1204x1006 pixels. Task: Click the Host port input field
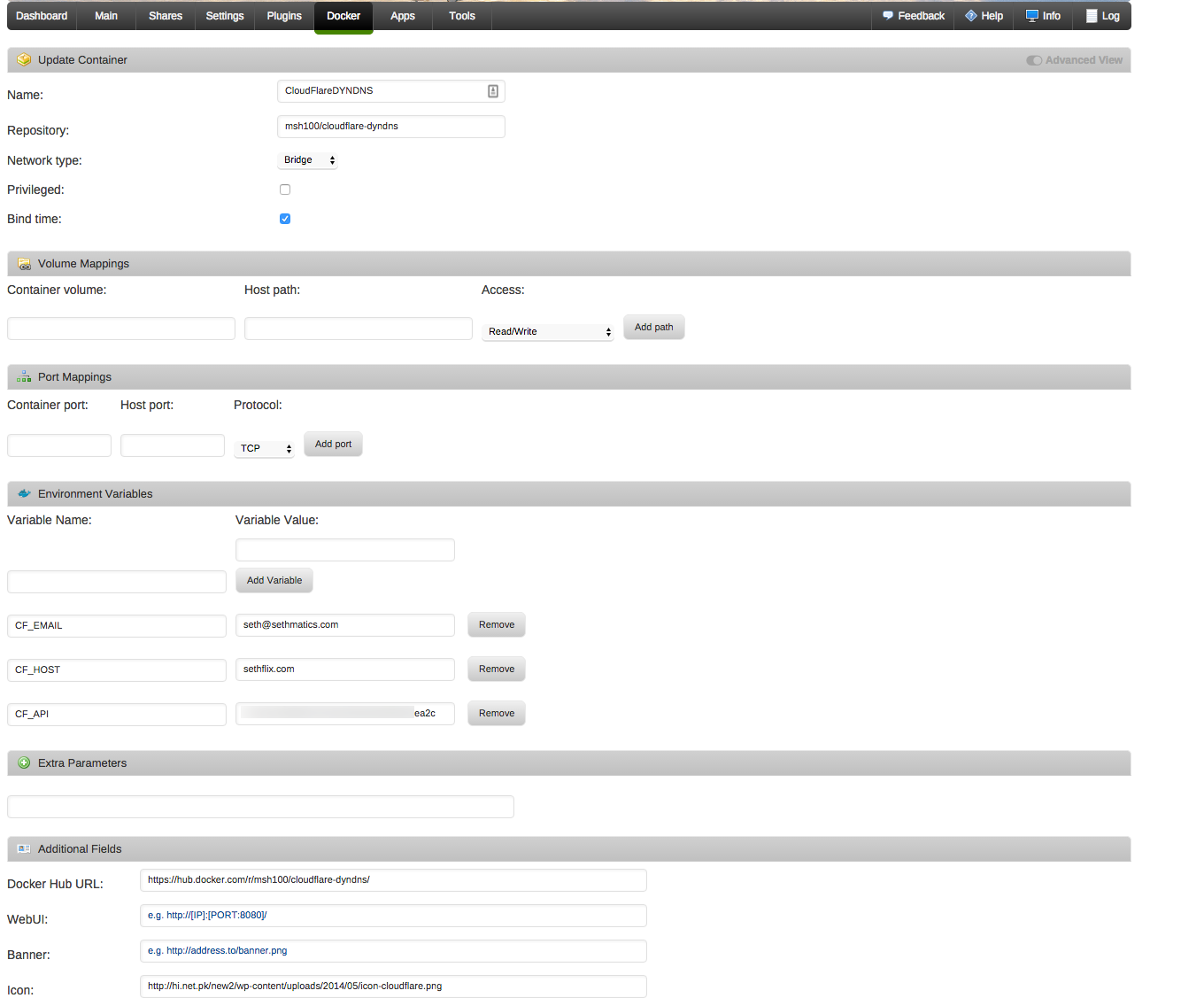pyautogui.click(x=173, y=445)
